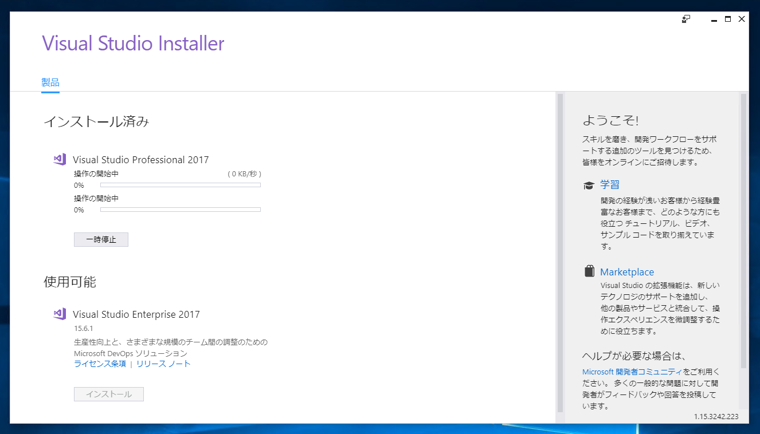Click the feedback icon in title bar
Viewport: 760px width, 434px height.
(686, 19)
